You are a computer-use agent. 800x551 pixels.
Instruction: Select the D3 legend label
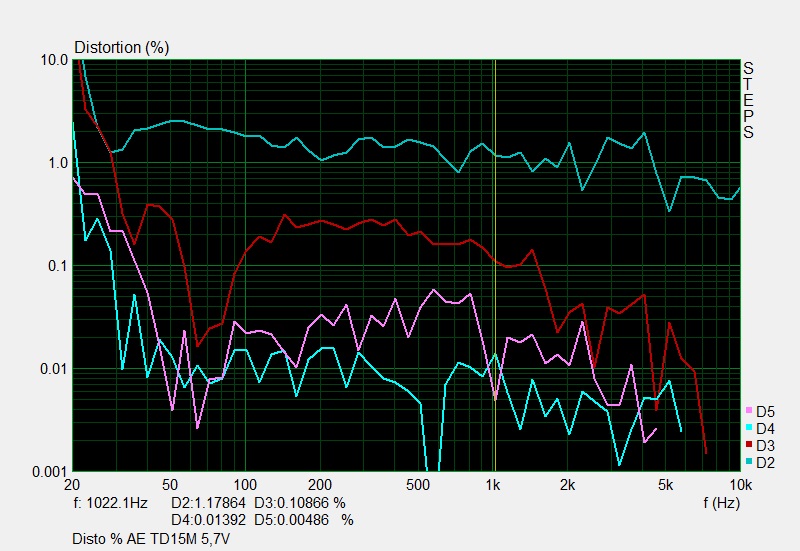[x=765, y=446]
